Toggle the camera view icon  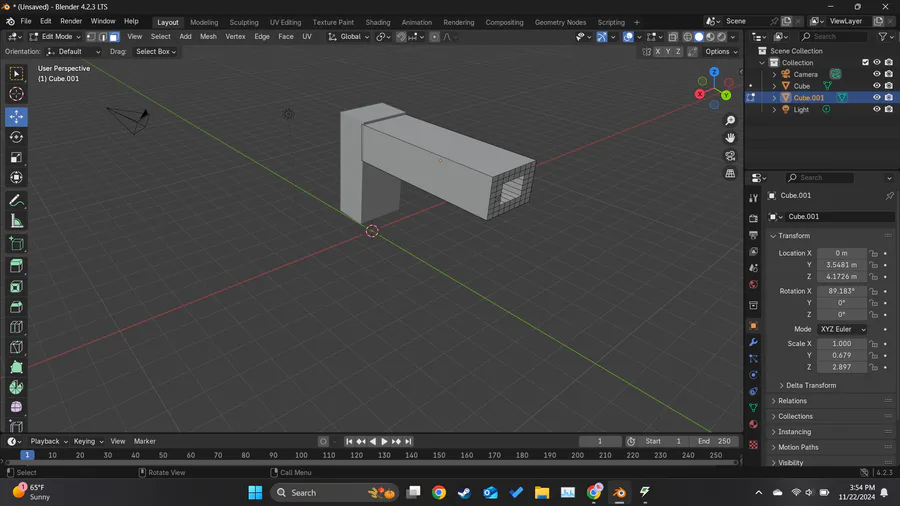[730, 156]
